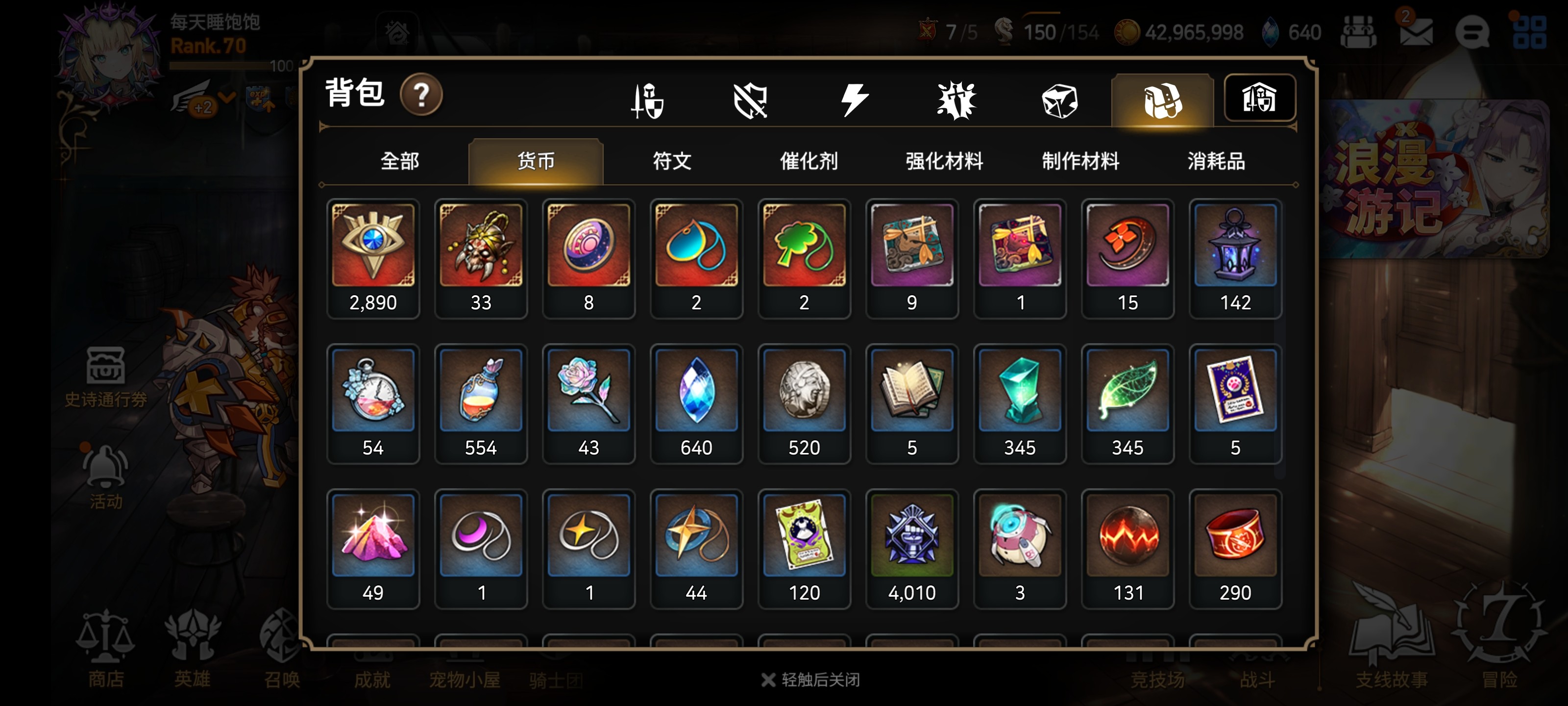
Task: Select the weapon and shield equipment category icon
Action: [647, 100]
